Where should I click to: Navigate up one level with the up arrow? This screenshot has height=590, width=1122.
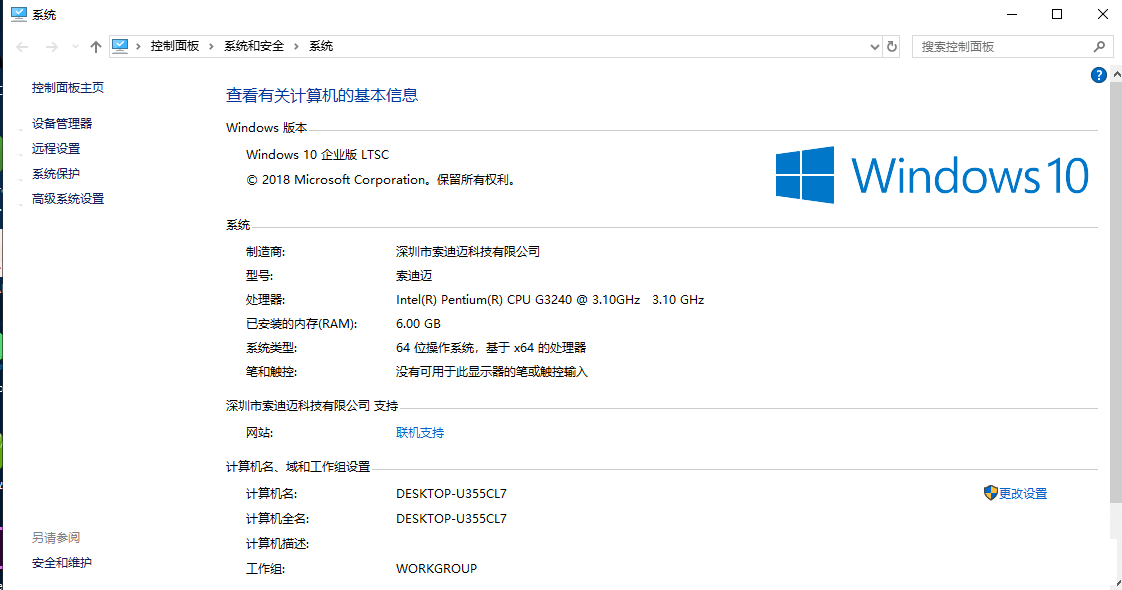tap(96, 46)
